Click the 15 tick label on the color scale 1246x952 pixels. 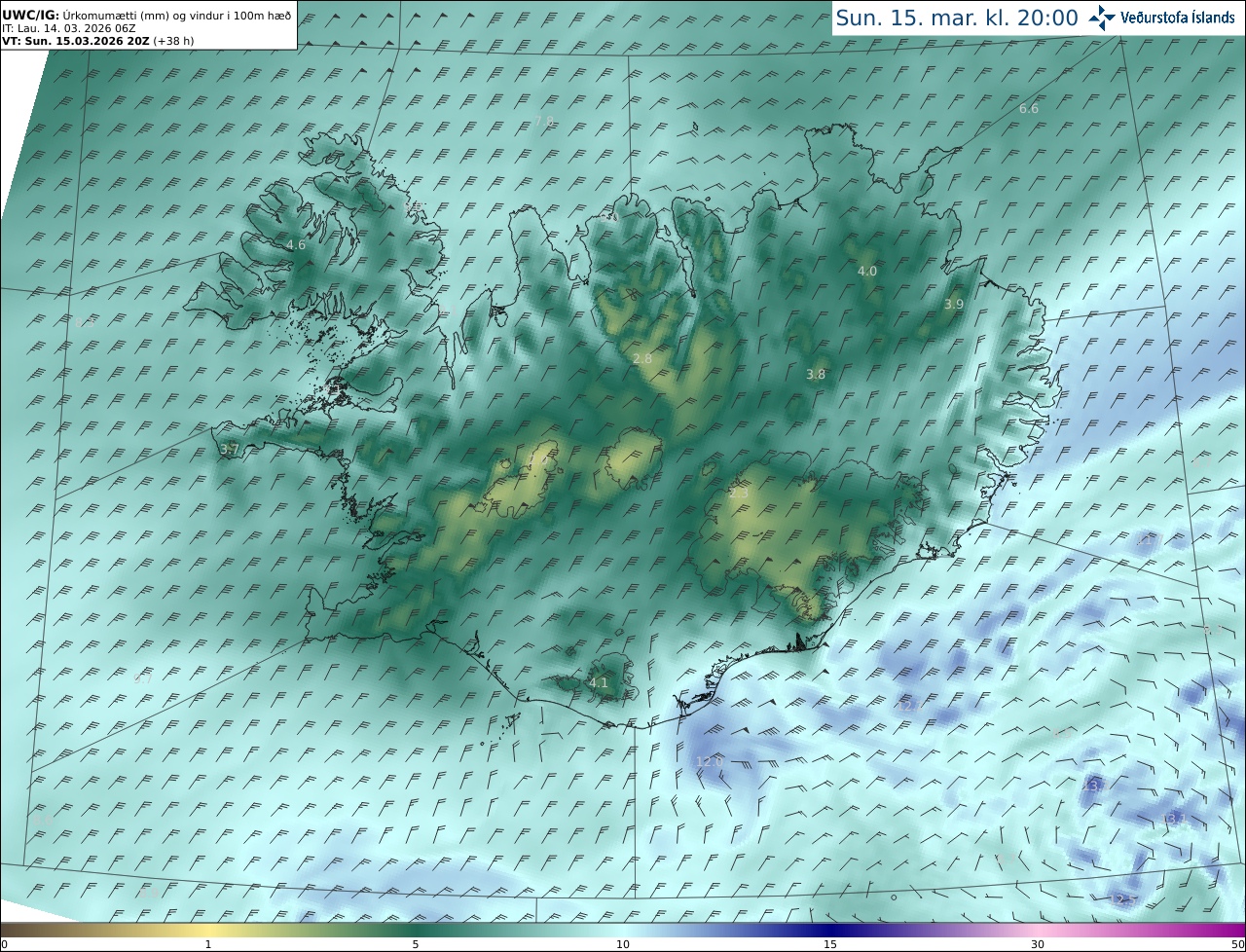(830, 944)
